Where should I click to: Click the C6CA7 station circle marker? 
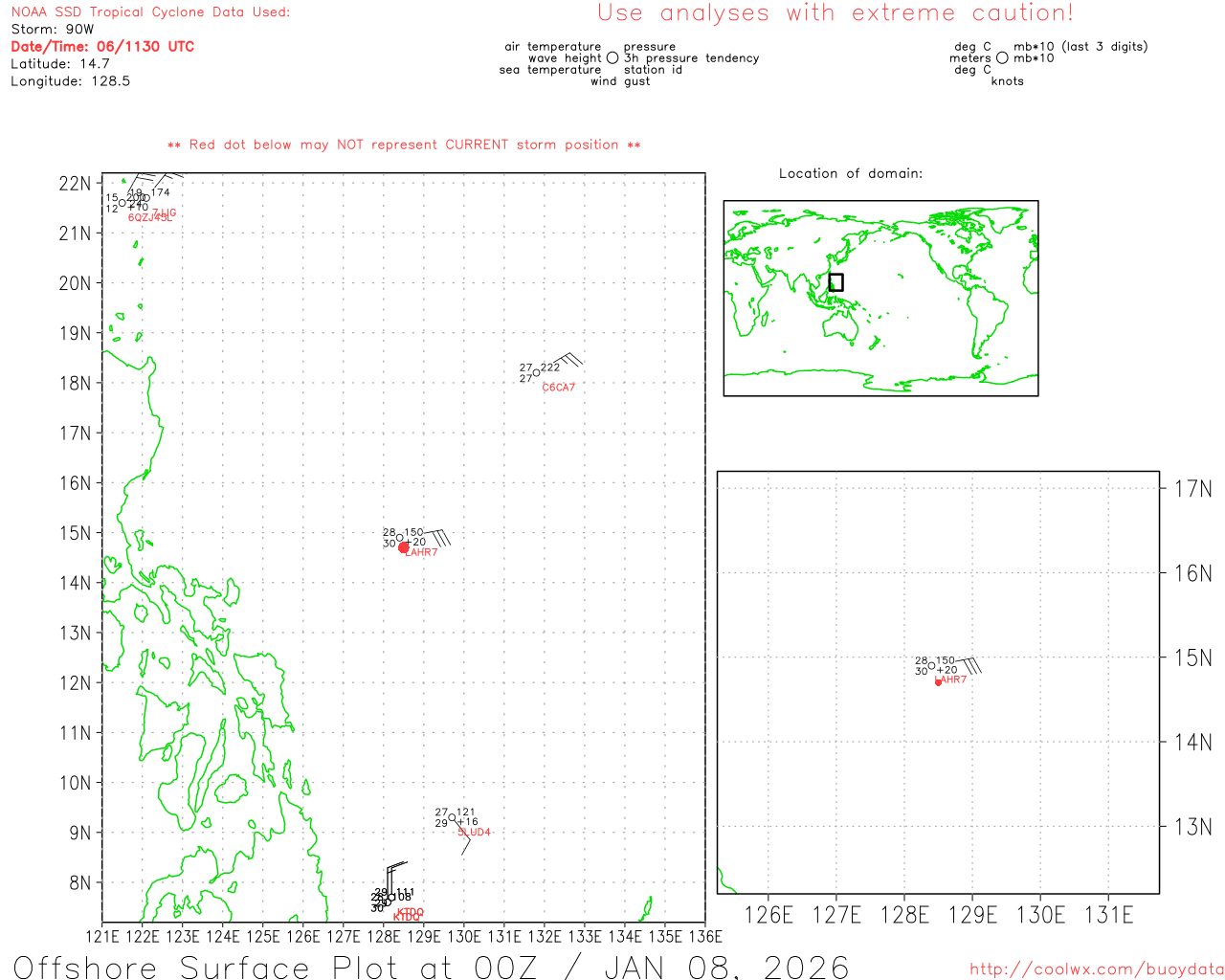point(536,372)
